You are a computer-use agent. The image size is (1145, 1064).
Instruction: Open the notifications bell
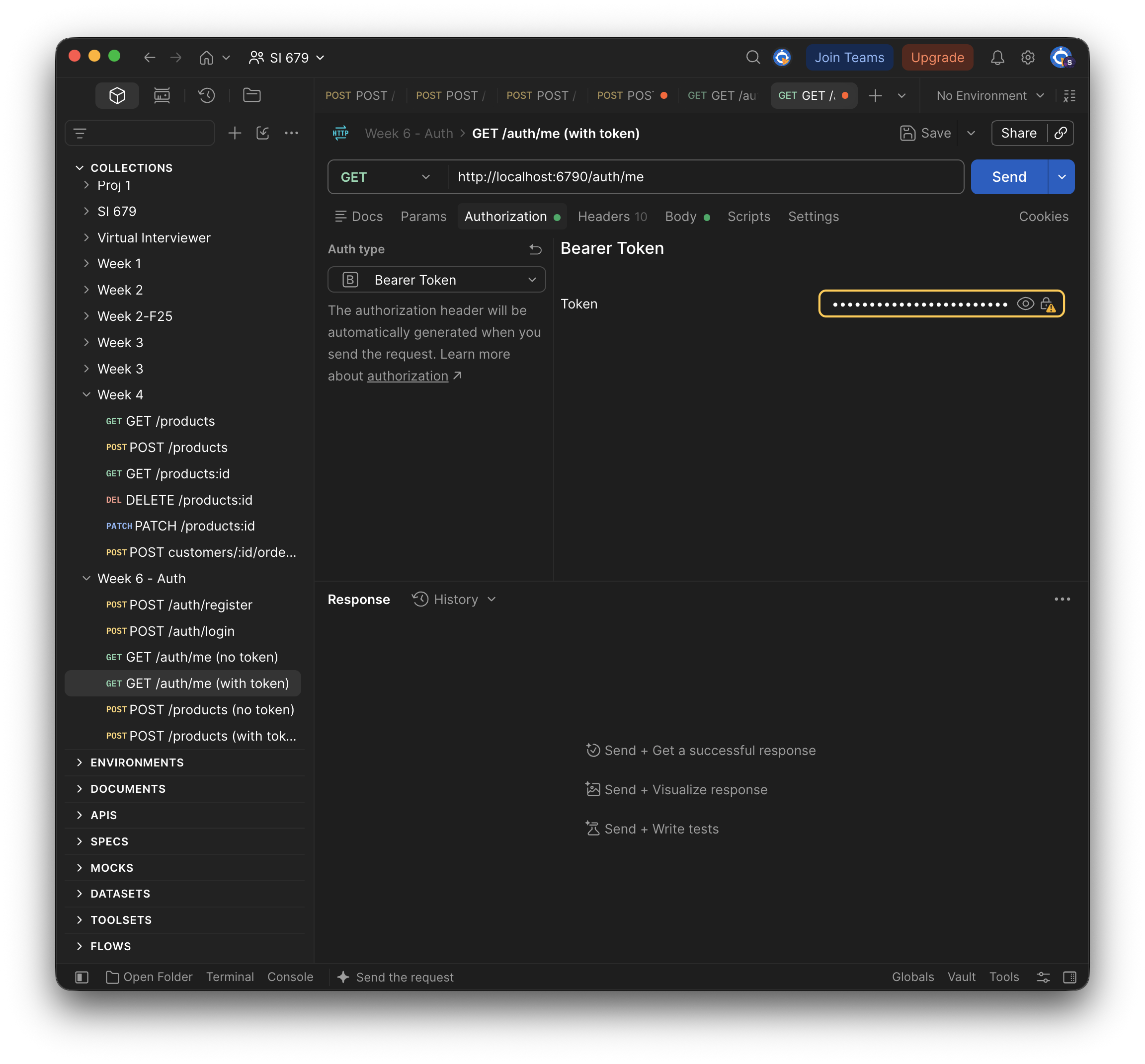(x=997, y=58)
